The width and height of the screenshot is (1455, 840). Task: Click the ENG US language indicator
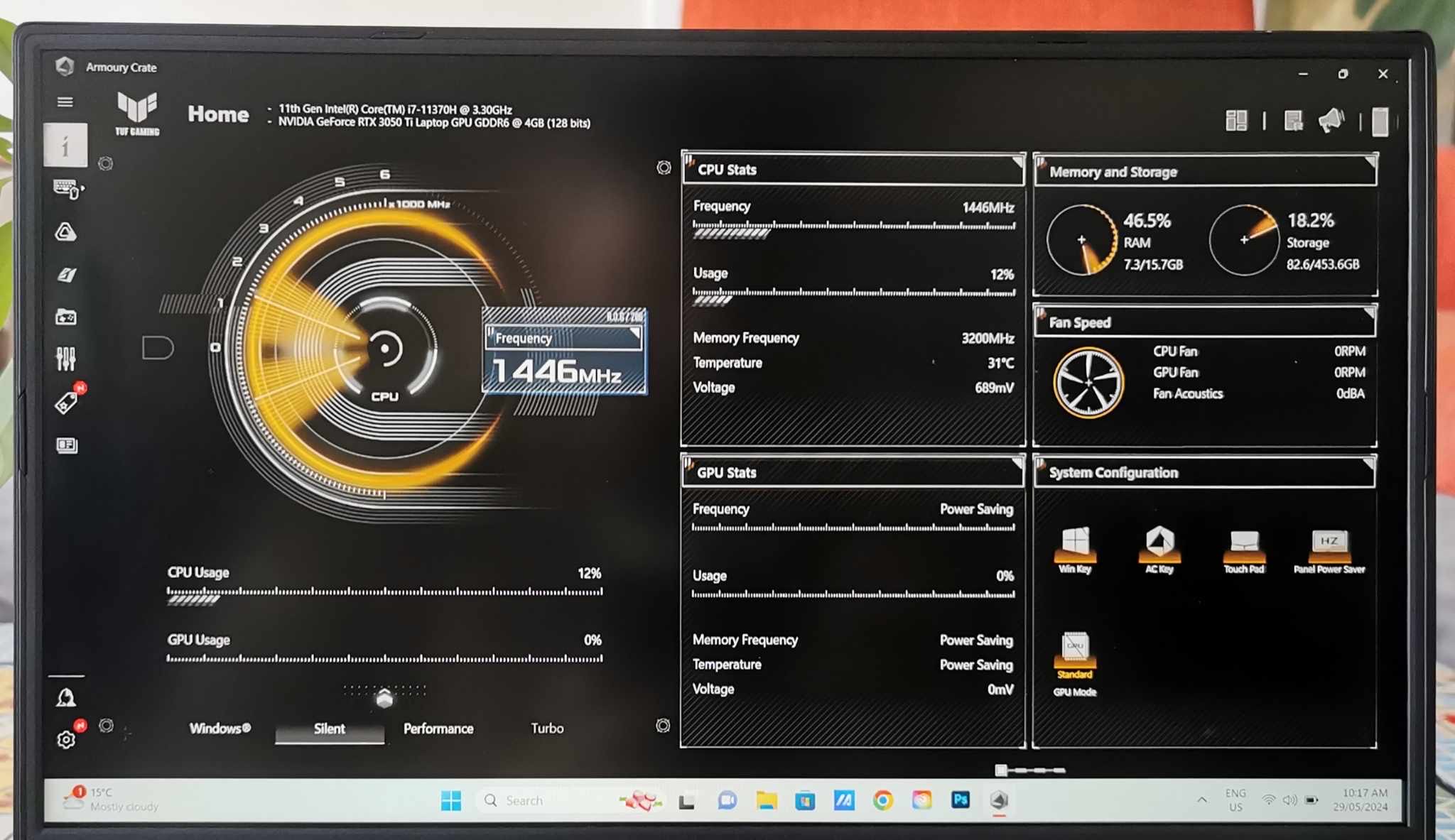tap(1235, 800)
